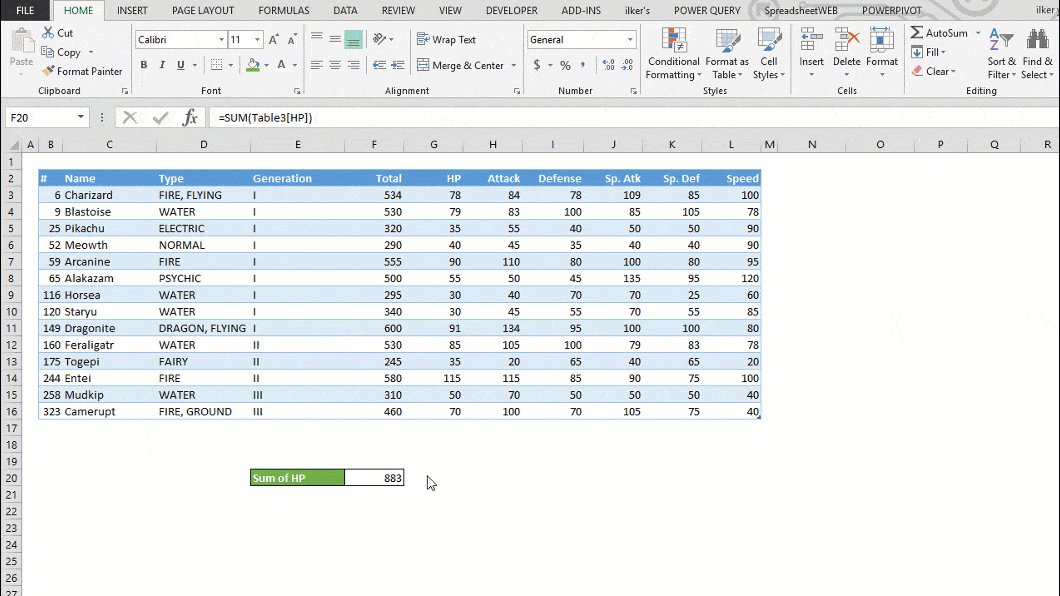Click the Wrap Text command
Viewport: 1060px width, 596px height.
point(449,39)
